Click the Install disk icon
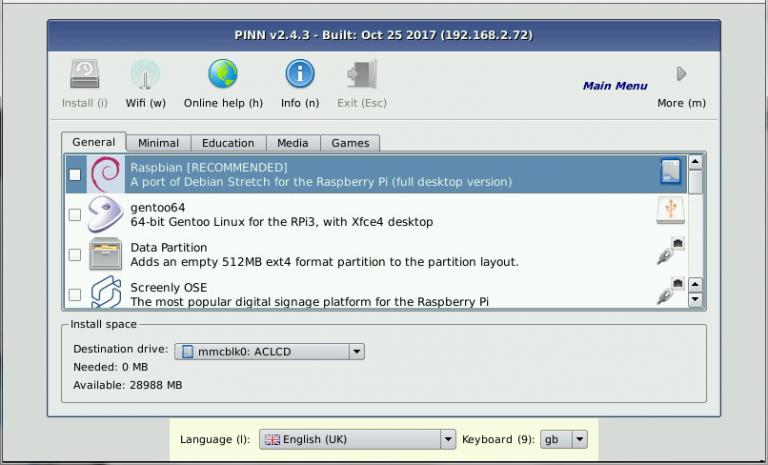Screen dimensions: 768x465 [85, 75]
